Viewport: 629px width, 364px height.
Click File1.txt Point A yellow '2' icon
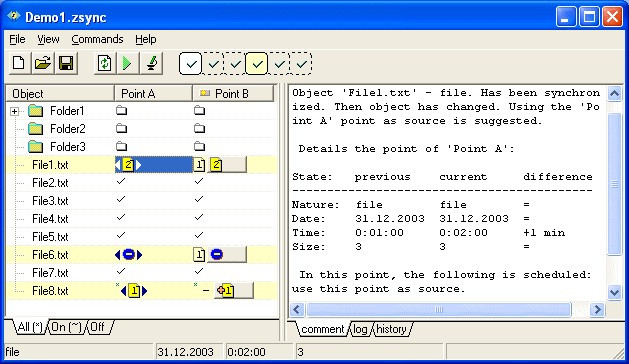click(128, 165)
